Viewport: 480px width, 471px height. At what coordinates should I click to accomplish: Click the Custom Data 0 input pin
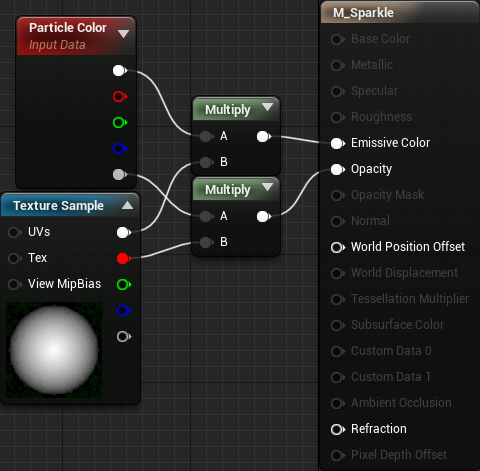point(338,351)
